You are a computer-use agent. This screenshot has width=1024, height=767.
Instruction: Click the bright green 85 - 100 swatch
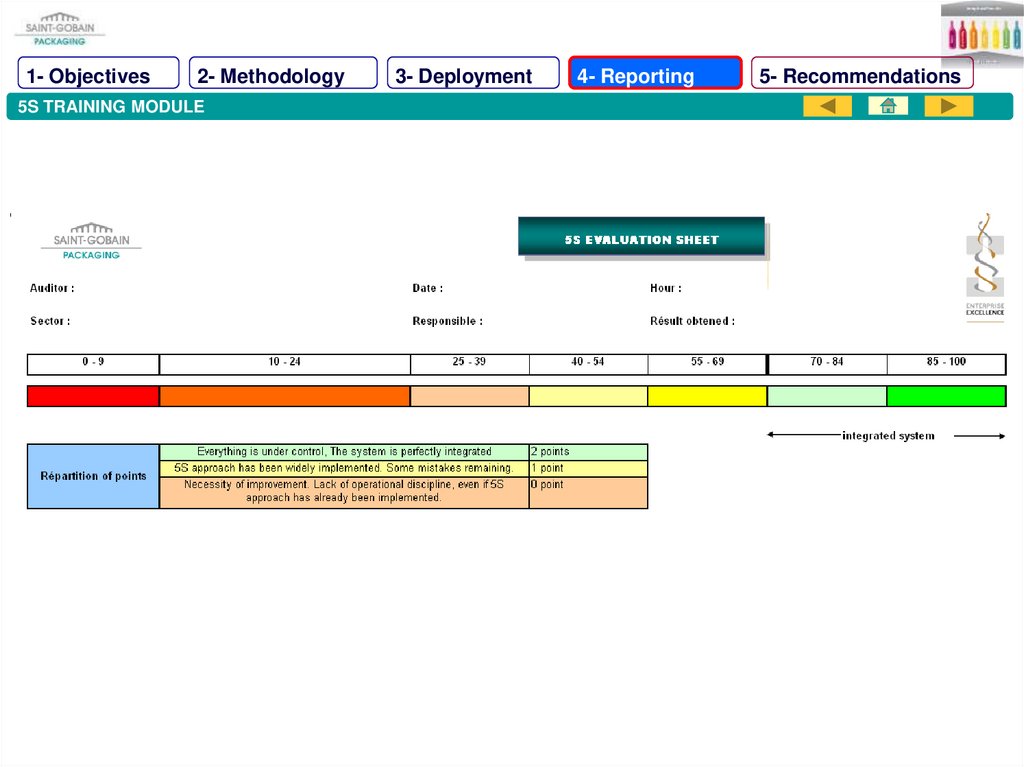(x=945, y=396)
